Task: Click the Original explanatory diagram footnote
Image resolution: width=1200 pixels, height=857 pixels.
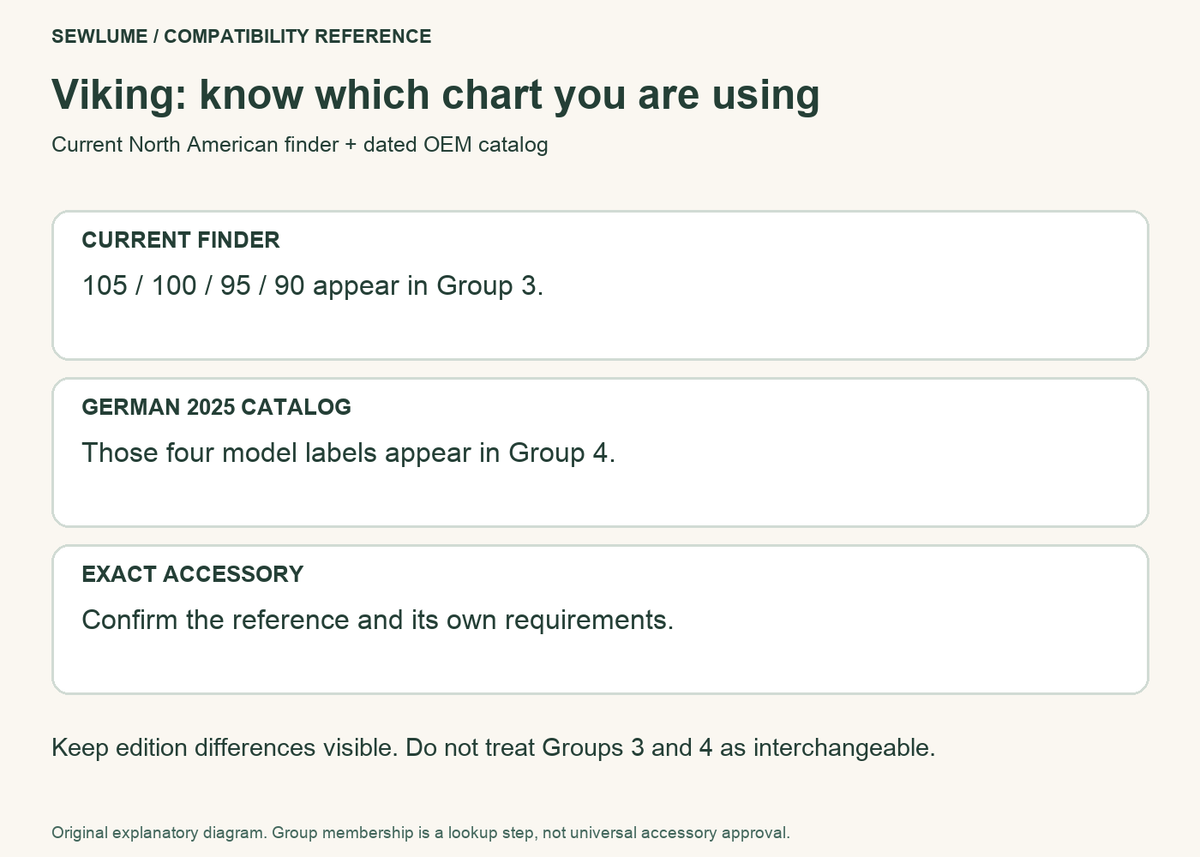Action: coord(420,832)
